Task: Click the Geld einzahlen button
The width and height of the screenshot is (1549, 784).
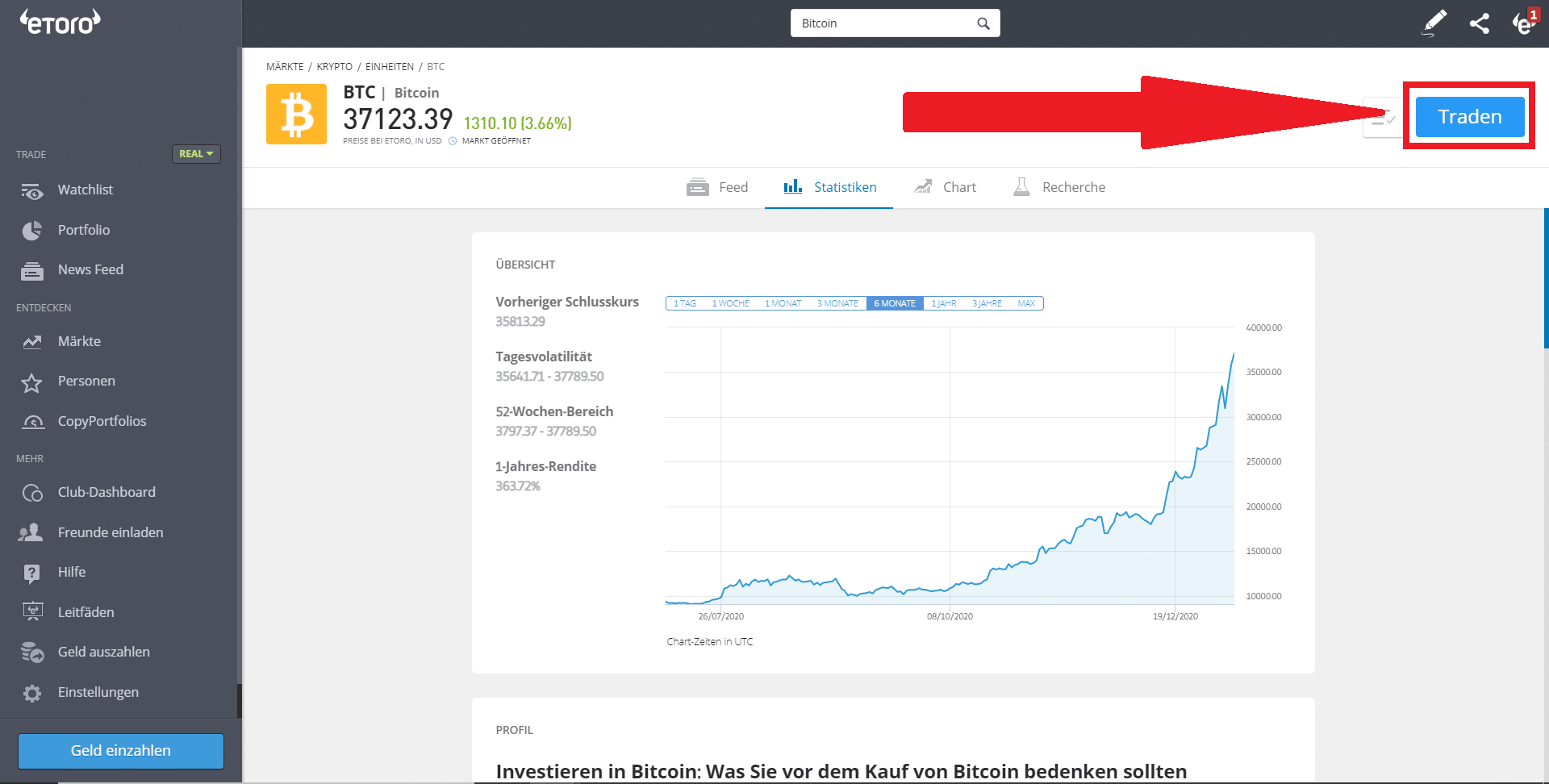Action: (121, 751)
